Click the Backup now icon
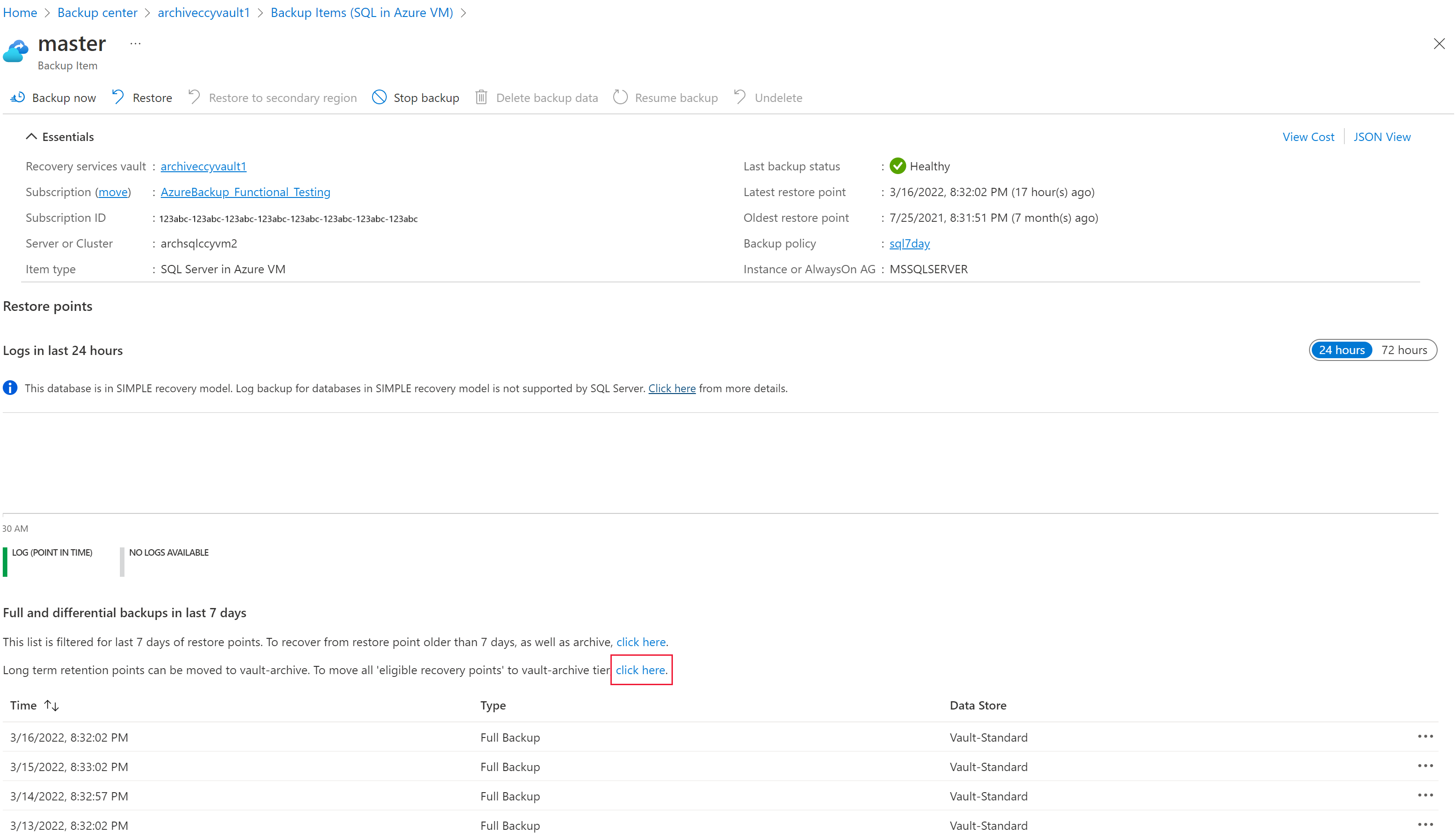 tap(17, 97)
